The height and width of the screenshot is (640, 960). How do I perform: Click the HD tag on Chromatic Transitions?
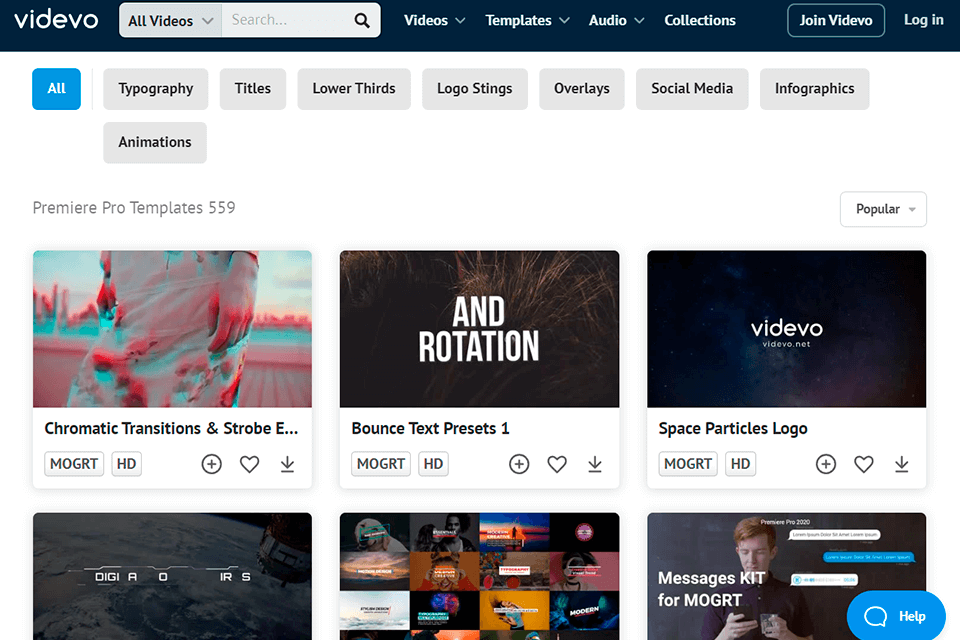coord(127,464)
